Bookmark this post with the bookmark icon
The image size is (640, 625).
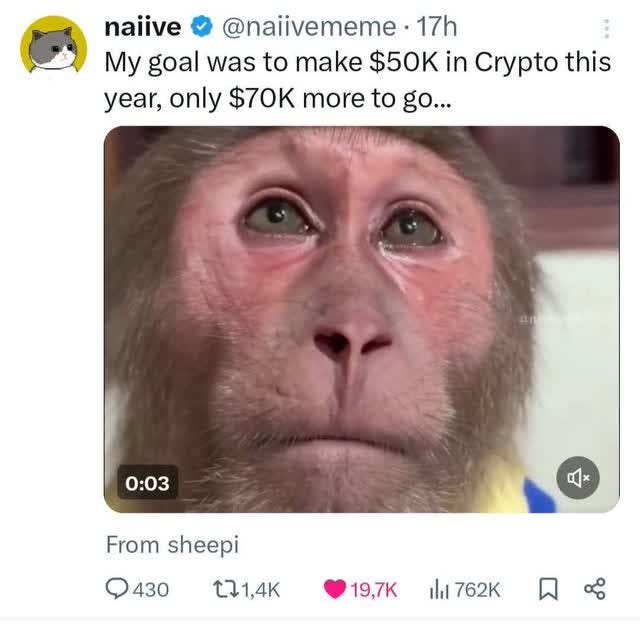tap(548, 589)
